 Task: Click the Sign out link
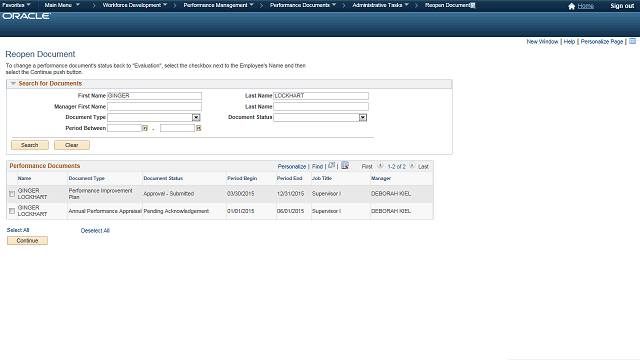[622, 6]
